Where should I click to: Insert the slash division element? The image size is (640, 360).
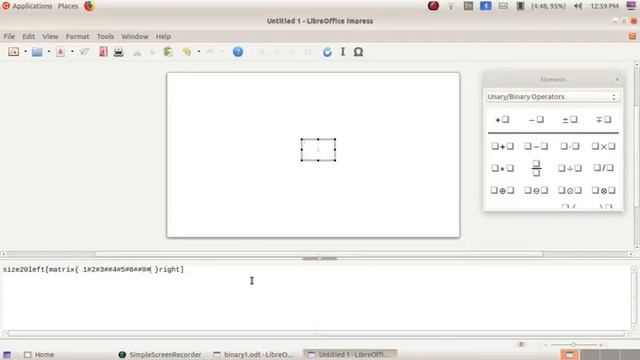pos(604,168)
